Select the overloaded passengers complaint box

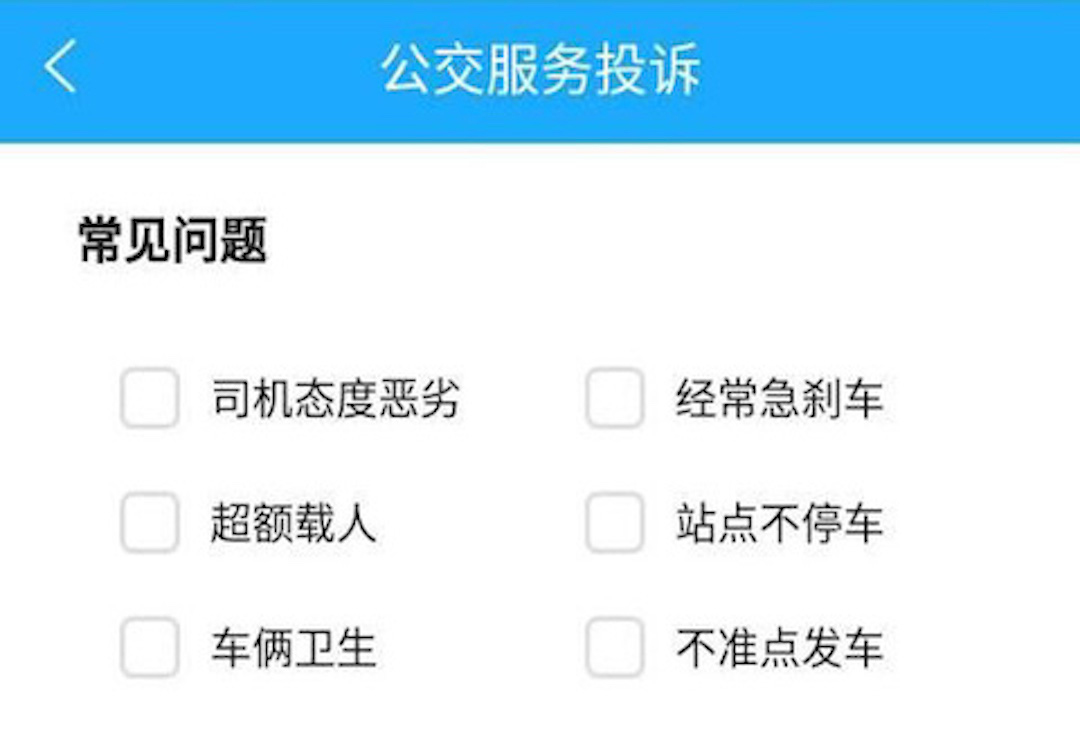click(x=150, y=522)
